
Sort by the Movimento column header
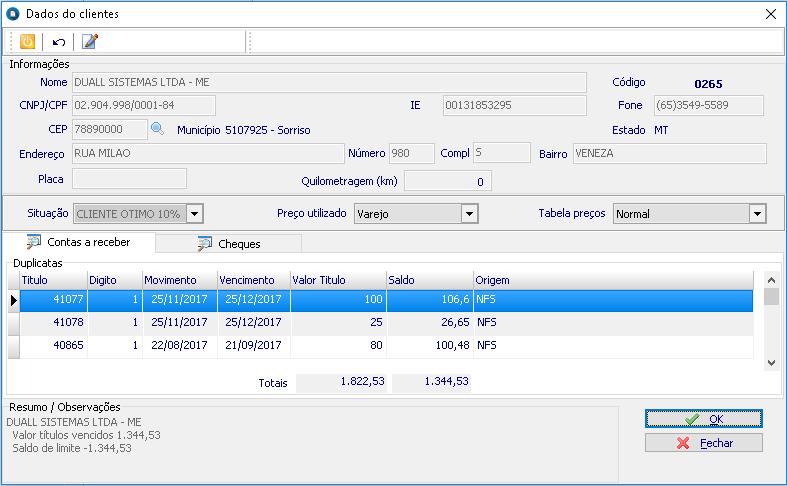click(x=180, y=280)
